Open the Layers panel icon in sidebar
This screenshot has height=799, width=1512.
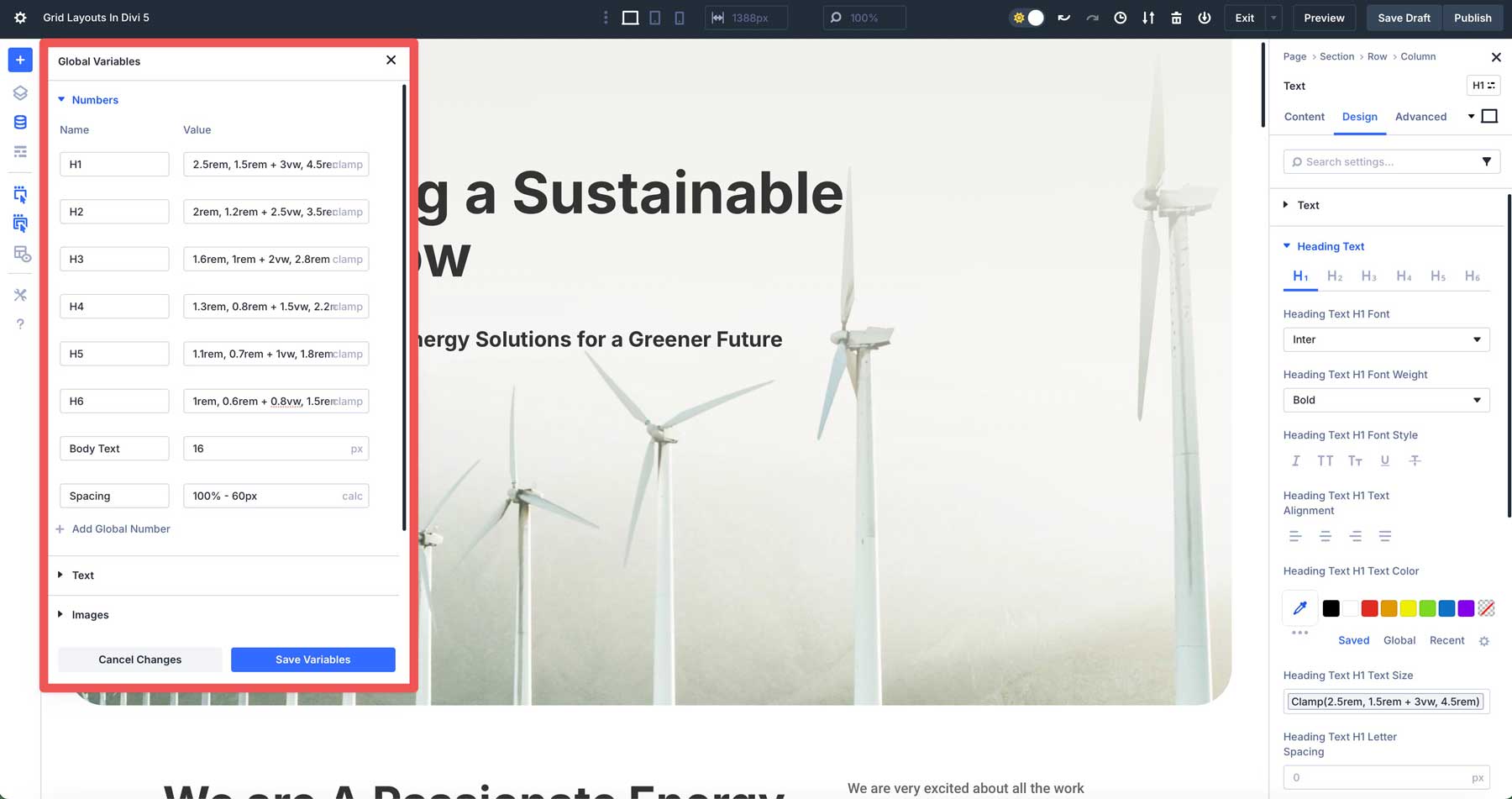coord(20,93)
